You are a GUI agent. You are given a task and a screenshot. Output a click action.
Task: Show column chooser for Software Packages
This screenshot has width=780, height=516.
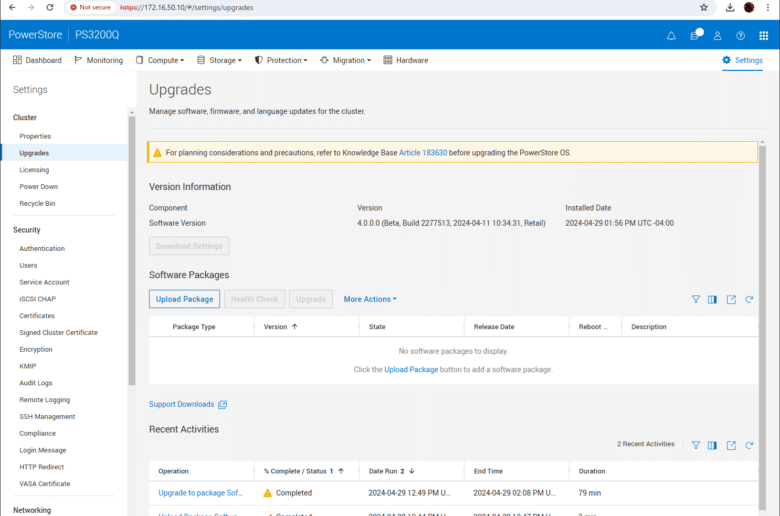(x=712, y=299)
